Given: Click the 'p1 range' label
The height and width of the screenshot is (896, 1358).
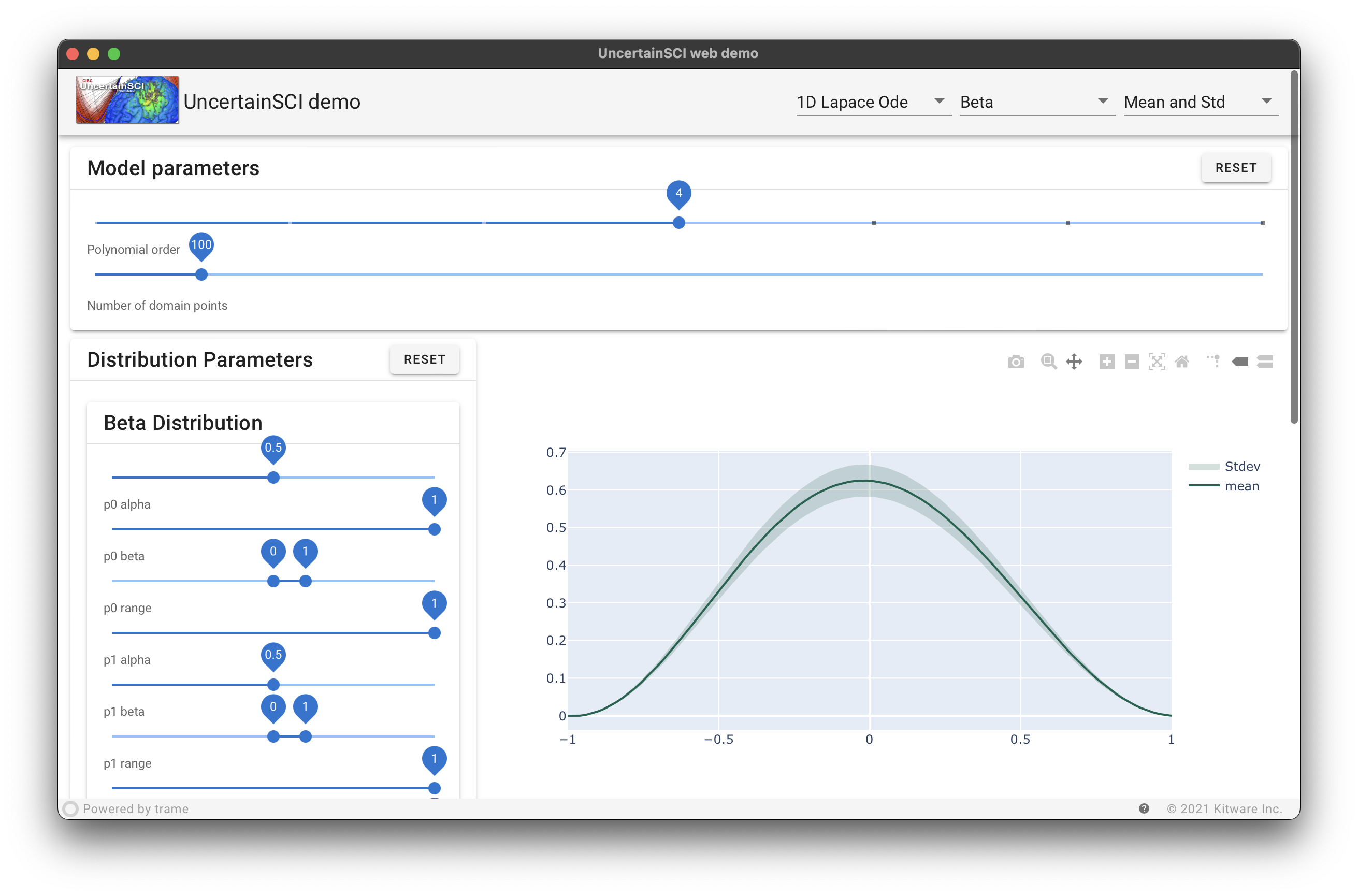Looking at the screenshot, I should [127, 763].
